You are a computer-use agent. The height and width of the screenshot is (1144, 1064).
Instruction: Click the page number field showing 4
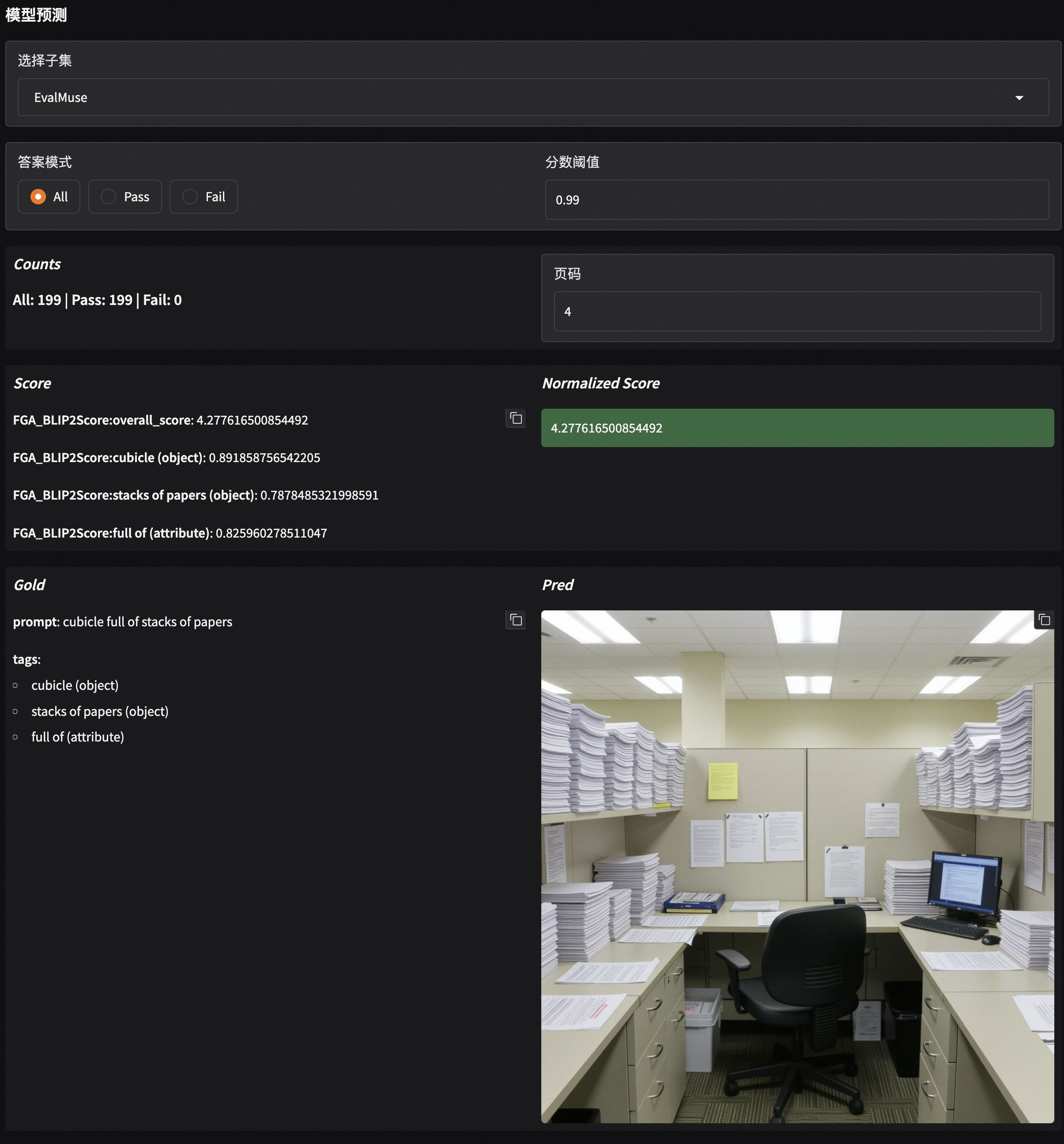click(x=796, y=311)
